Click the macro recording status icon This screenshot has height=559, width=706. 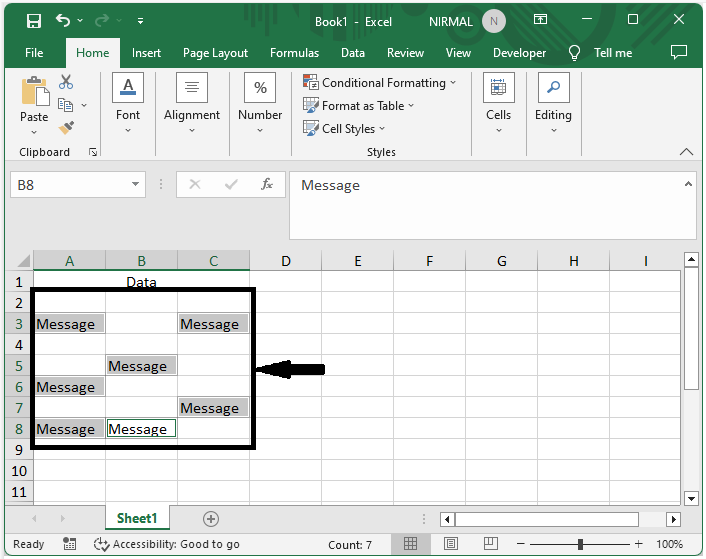tap(69, 544)
